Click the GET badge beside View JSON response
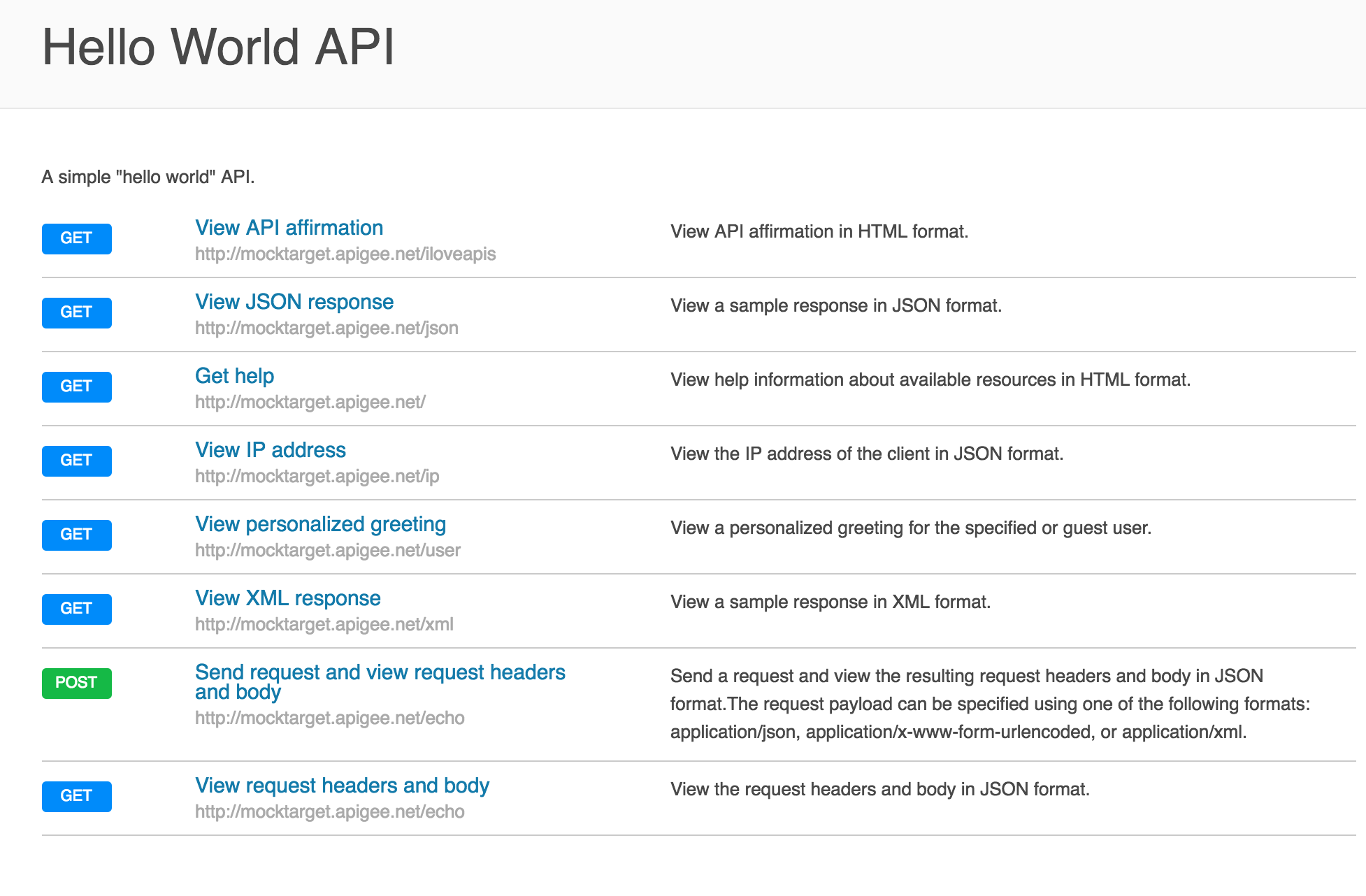The width and height of the screenshot is (1366, 896). (77, 312)
